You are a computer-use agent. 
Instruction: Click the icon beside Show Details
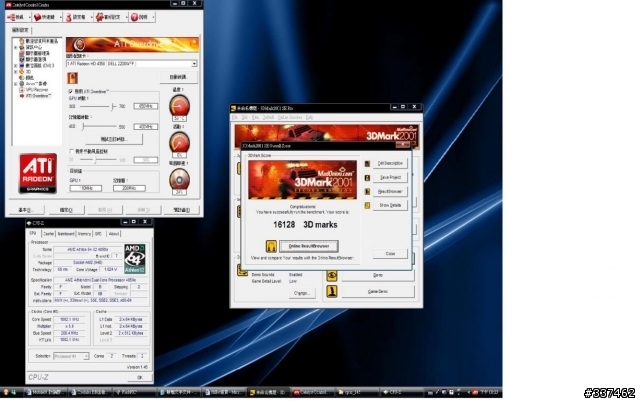[367, 205]
